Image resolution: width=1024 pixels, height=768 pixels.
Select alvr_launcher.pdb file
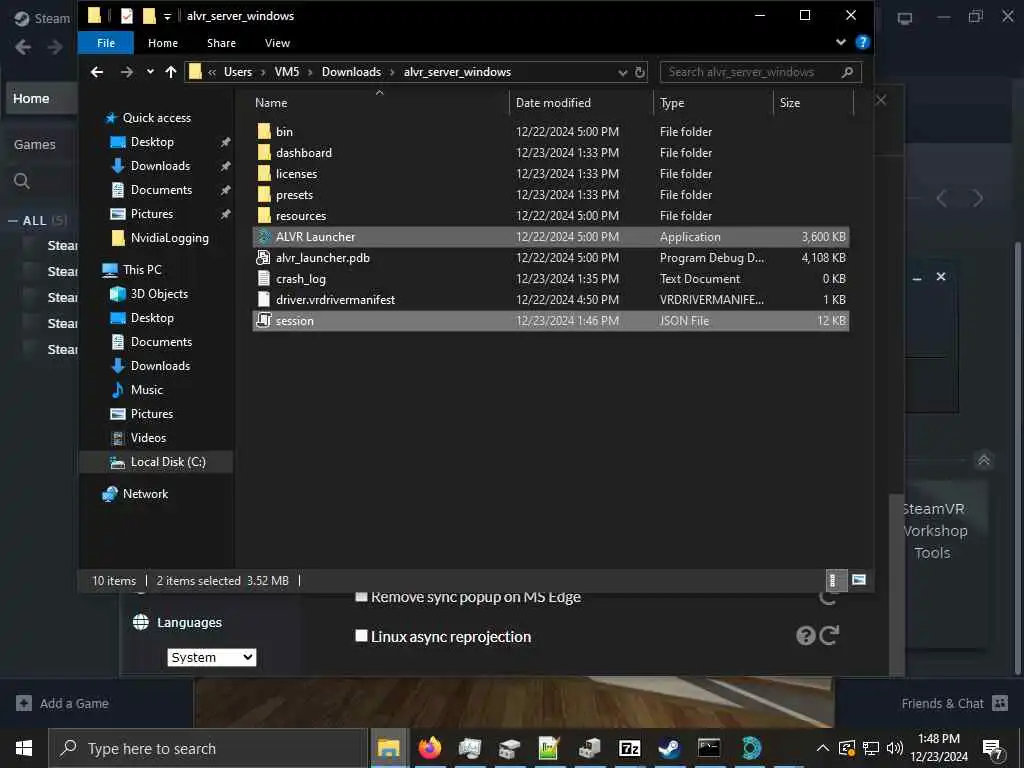551,257
